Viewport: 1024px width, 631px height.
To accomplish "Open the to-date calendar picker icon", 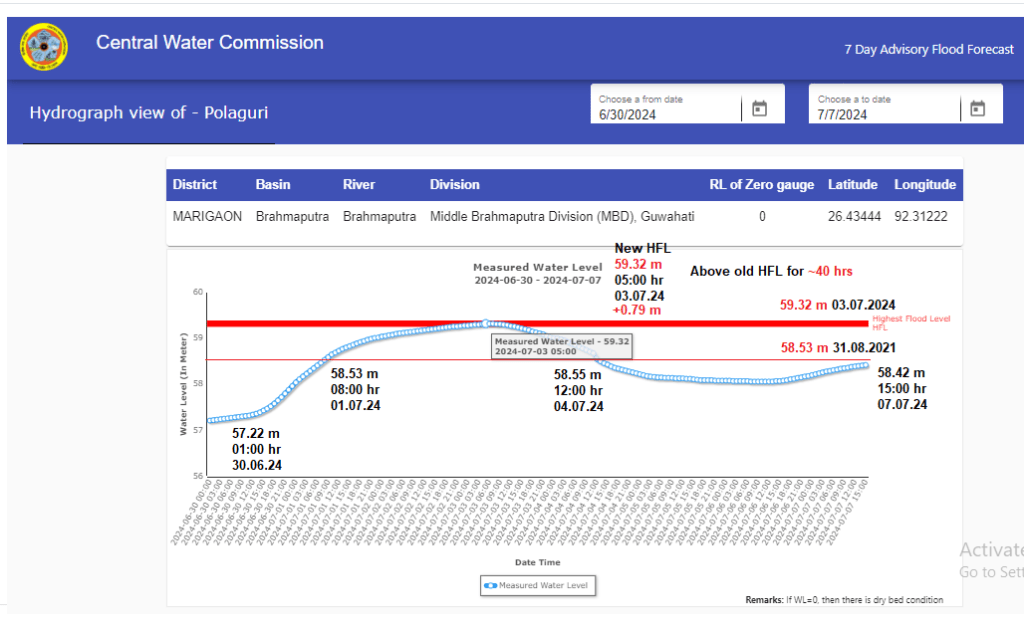I will (978, 108).
